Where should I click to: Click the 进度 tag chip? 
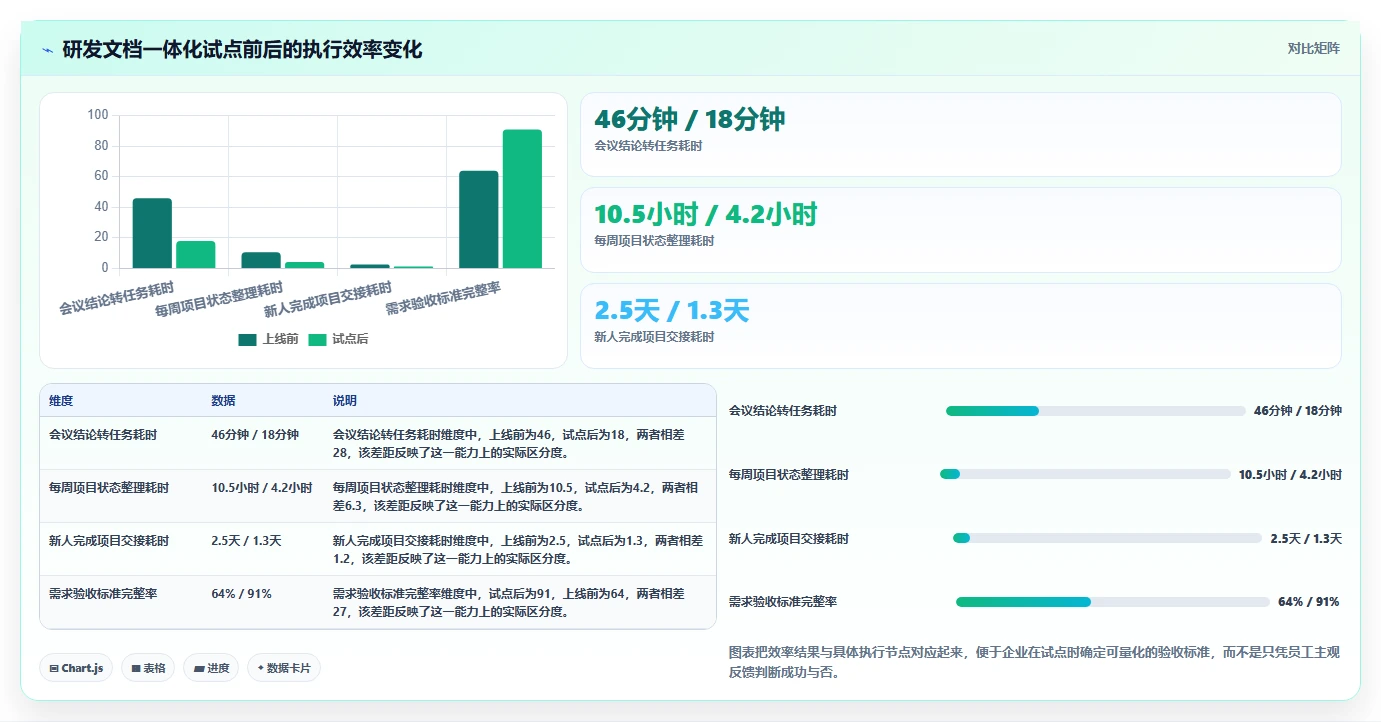[211, 668]
